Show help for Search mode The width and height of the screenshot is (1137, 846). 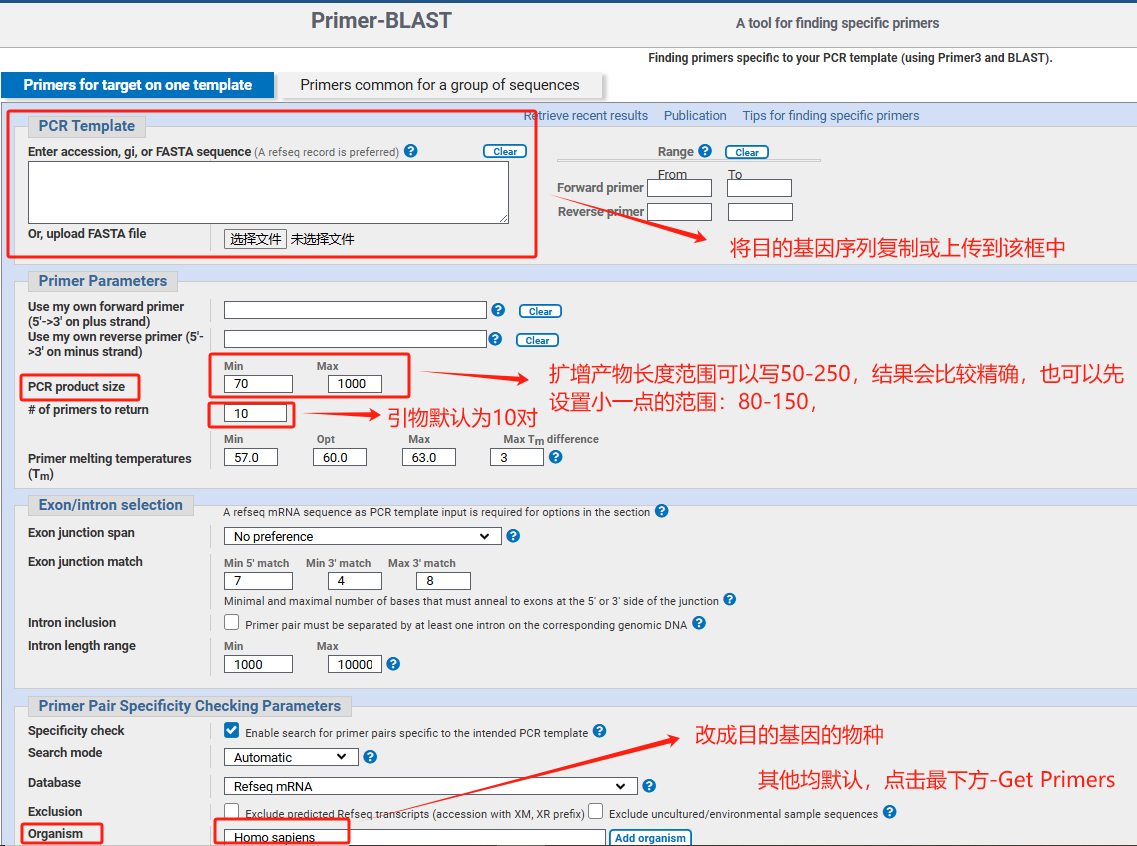click(x=370, y=757)
